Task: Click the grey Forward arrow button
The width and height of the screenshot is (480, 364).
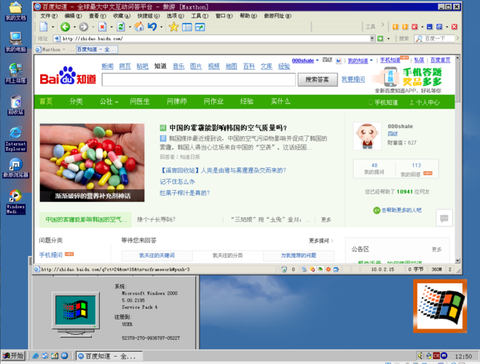Action: [84, 27]
